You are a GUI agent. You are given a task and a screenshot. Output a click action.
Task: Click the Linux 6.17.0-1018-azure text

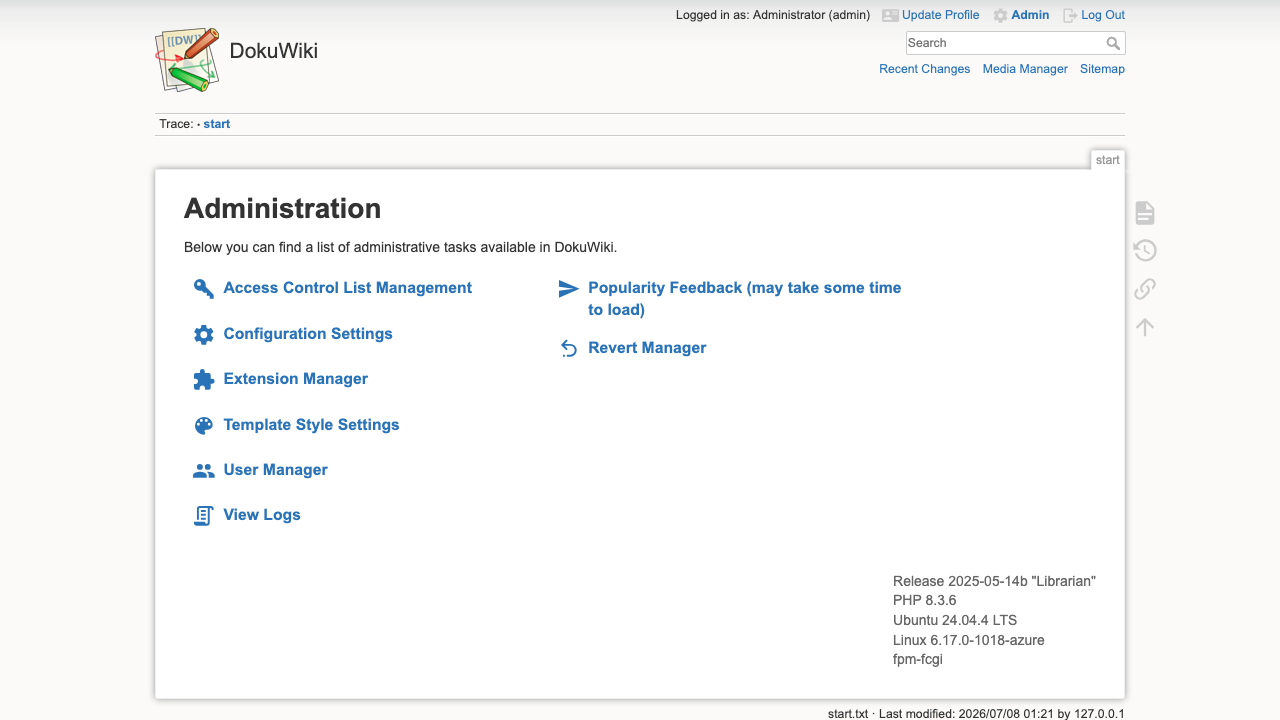click(968, 640)
